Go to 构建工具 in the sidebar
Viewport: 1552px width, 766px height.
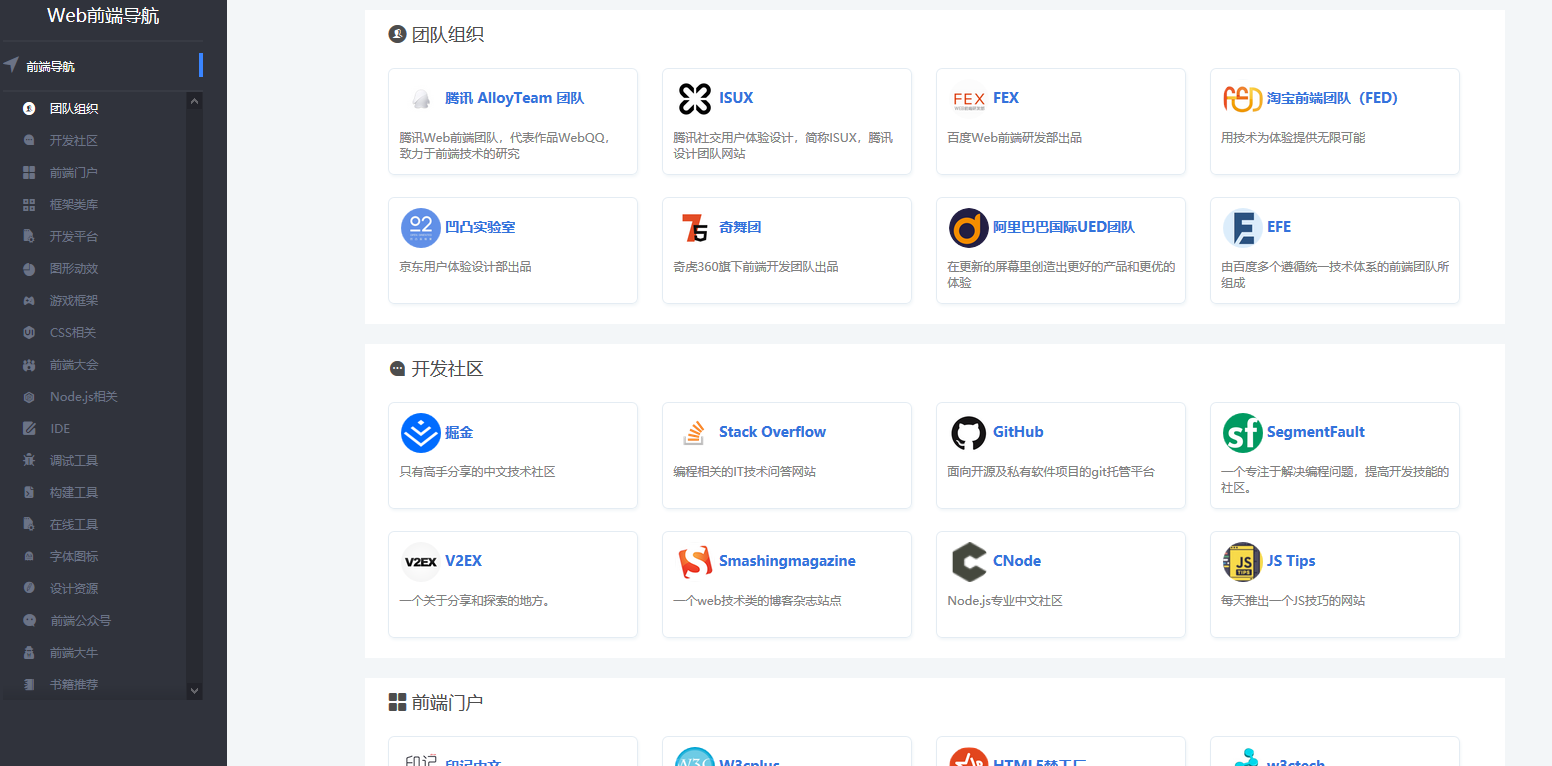[x=74, y=493]
